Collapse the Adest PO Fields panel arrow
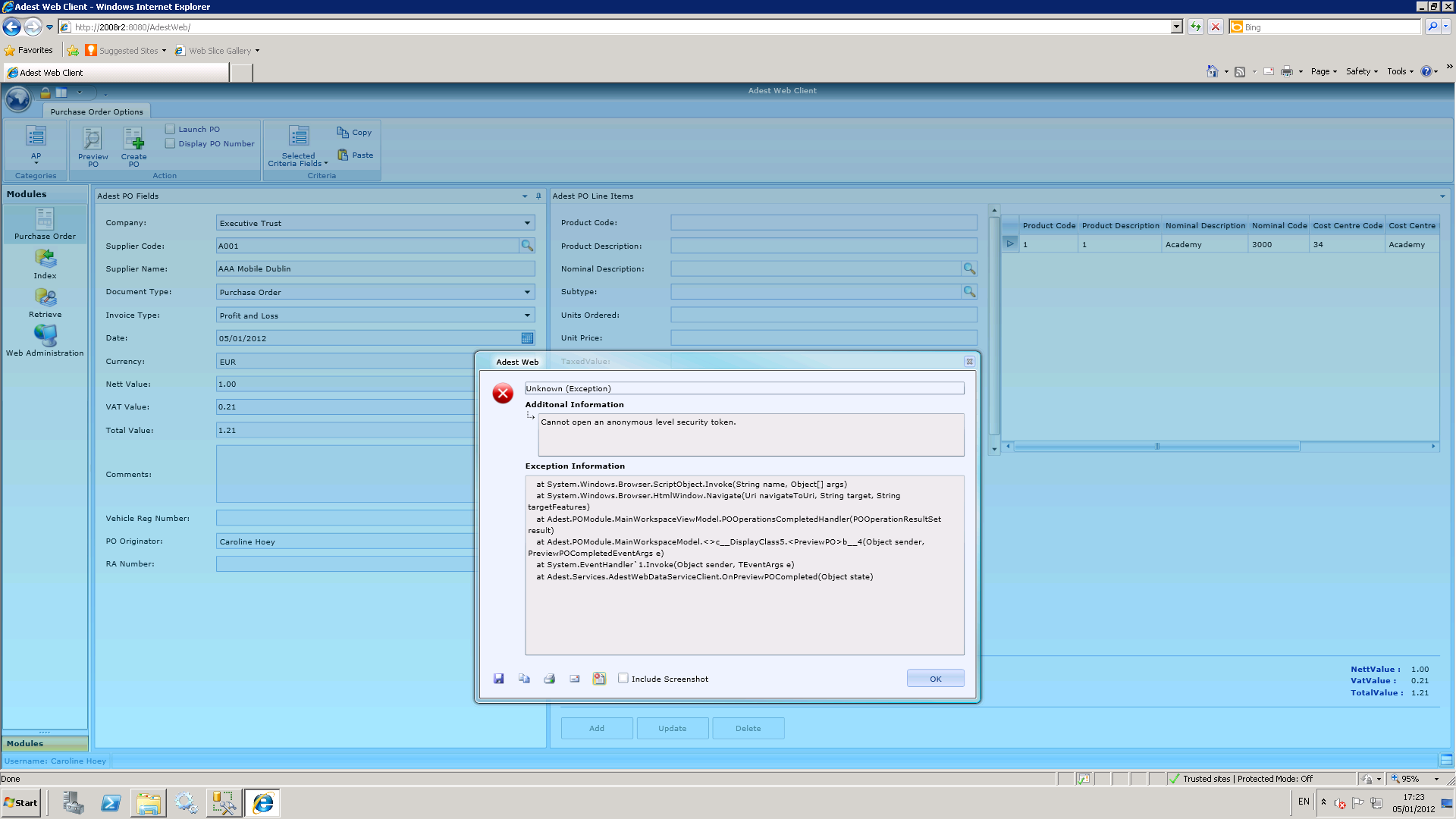 [x=525, y=196]
